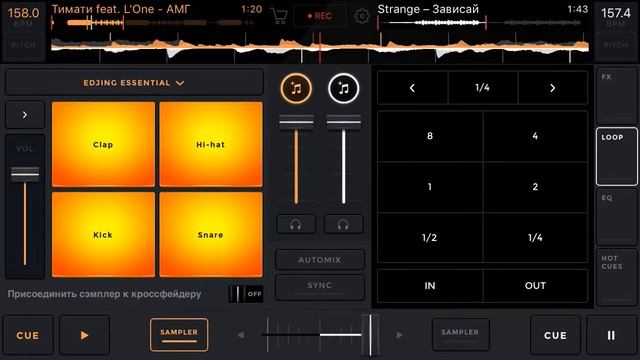The image size is (640, 360).
Task: Tap the right deck CUE button
Action: pos(555,335)
